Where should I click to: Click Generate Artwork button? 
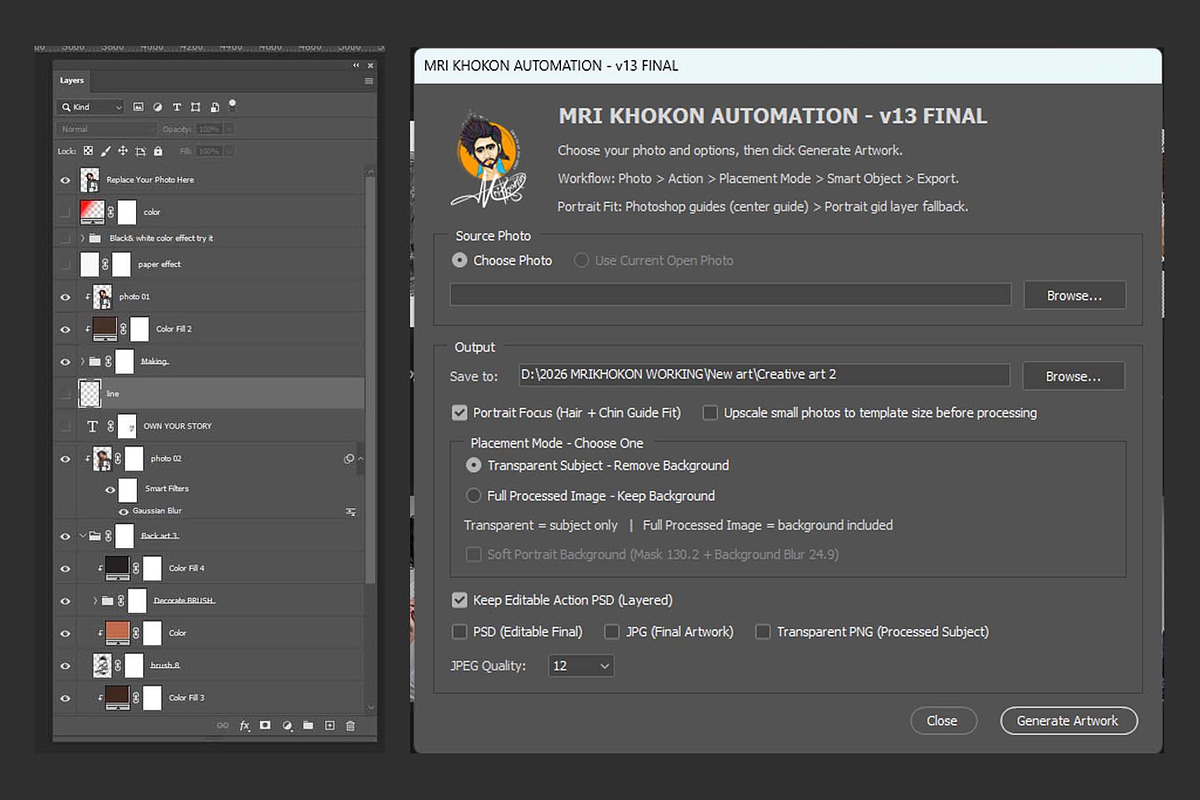[1068, 721]
